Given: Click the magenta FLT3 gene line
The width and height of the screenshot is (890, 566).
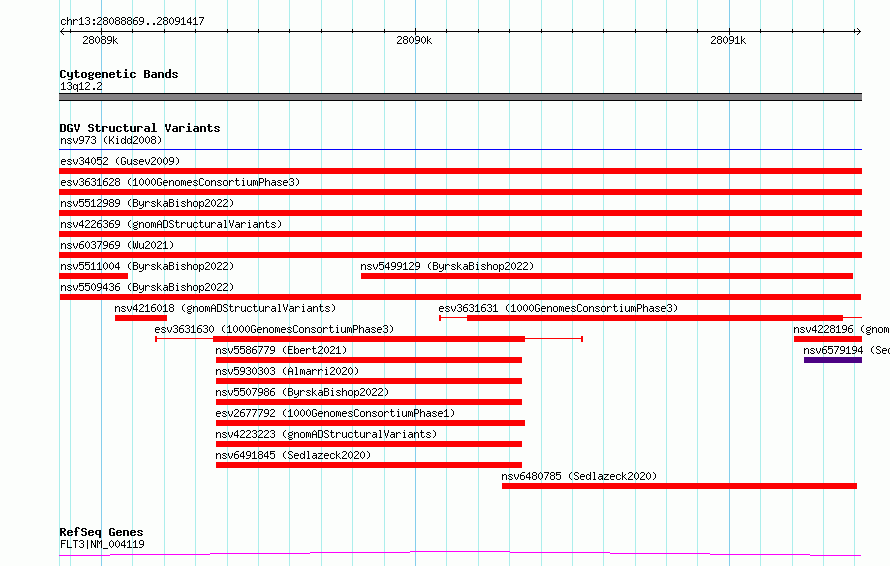Looking at the screenshot, I should [x=460, y=553].
